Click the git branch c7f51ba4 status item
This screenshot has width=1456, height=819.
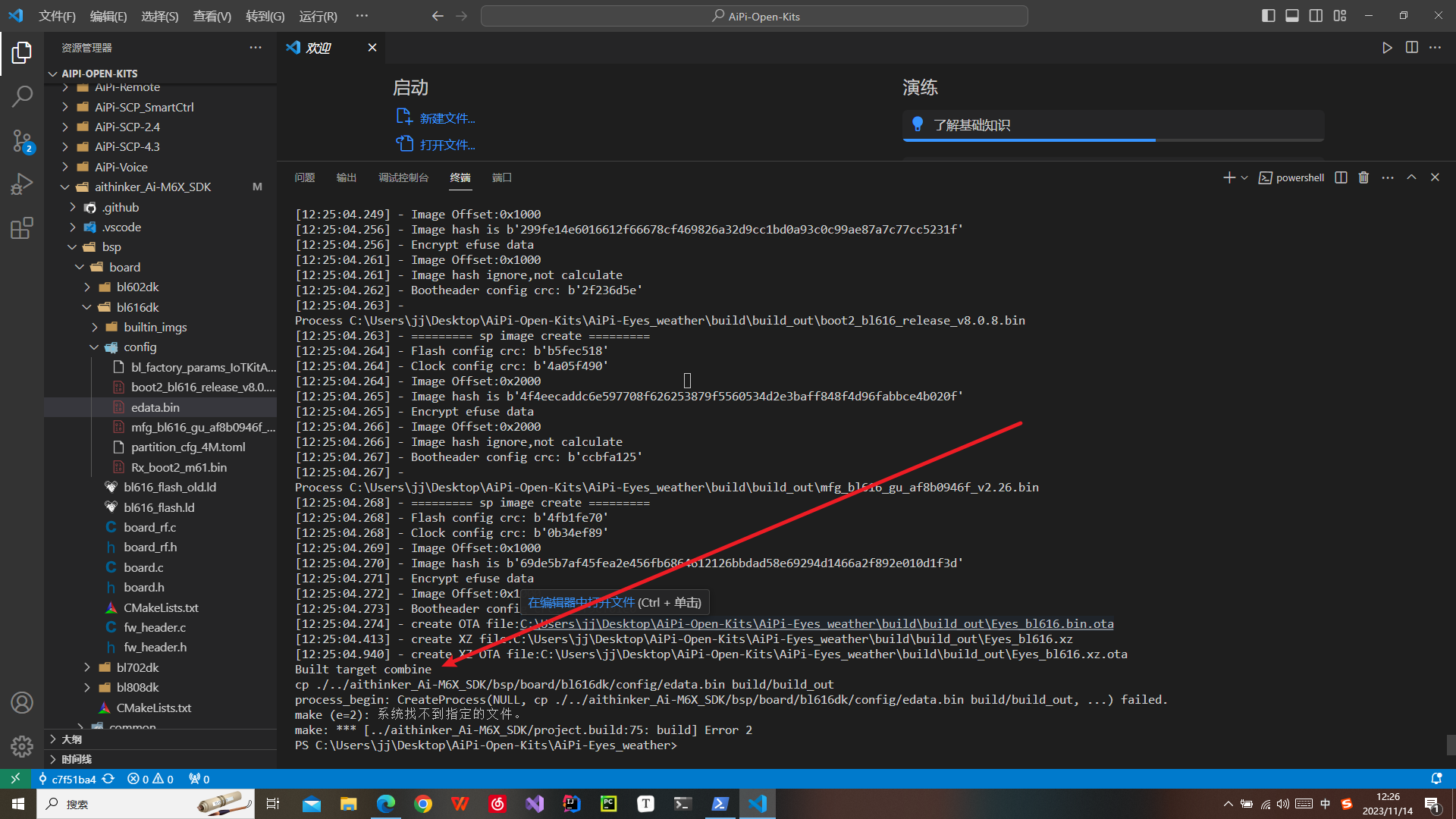pos(67,779)
